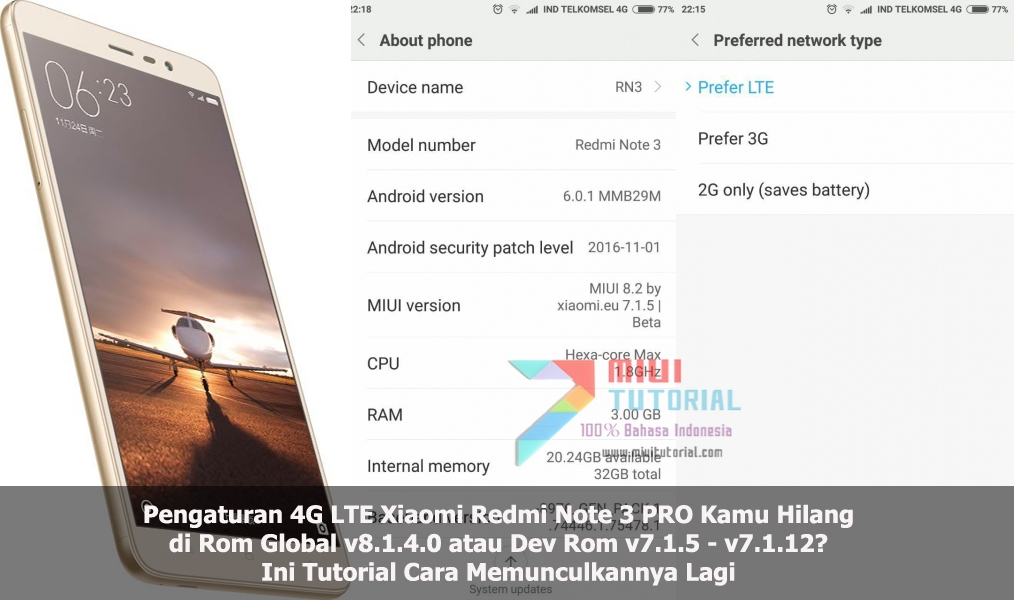Tap signal bars icon in About phone status bar
Image resolution: width=1014 pixels, height=600 pixels.
[x=532, y=9]
